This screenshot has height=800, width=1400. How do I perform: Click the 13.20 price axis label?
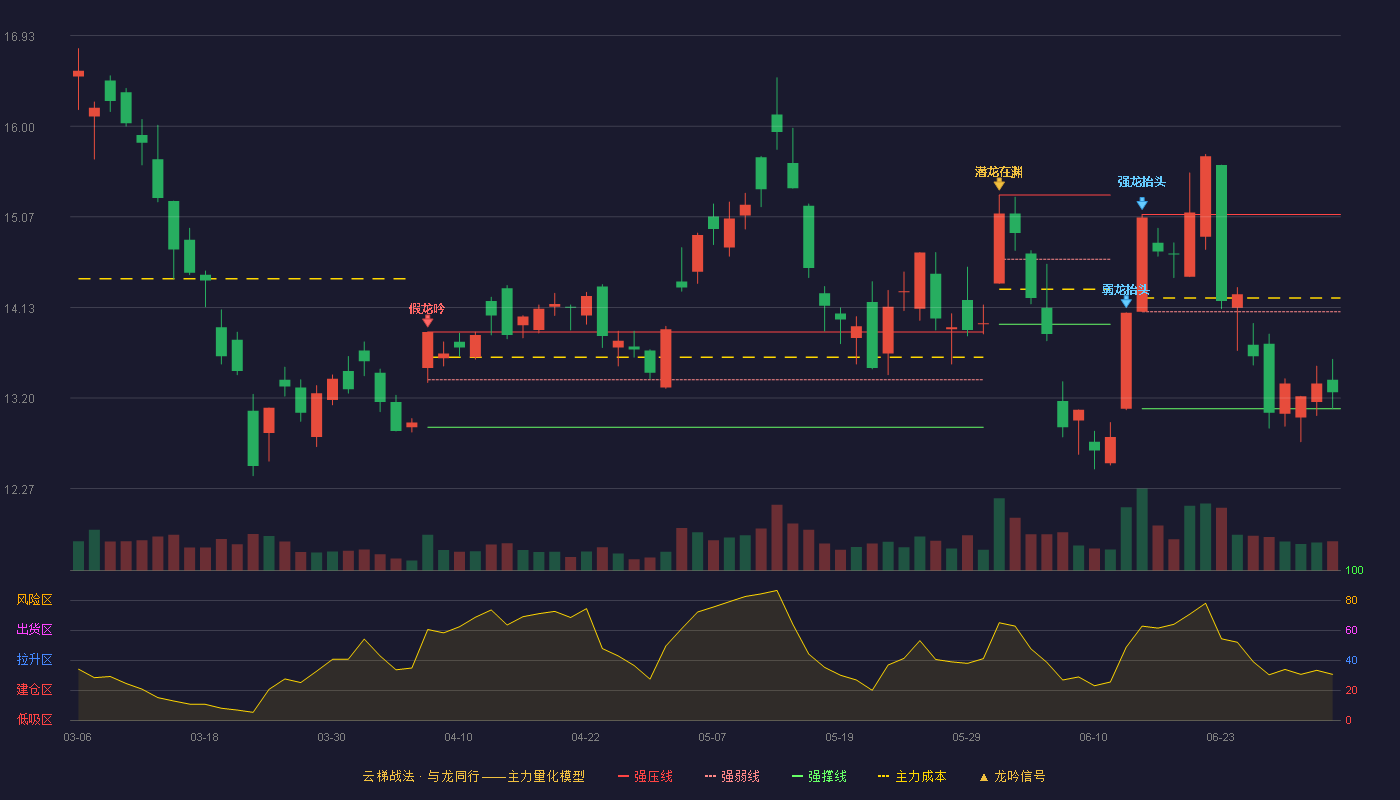point(19,399)
